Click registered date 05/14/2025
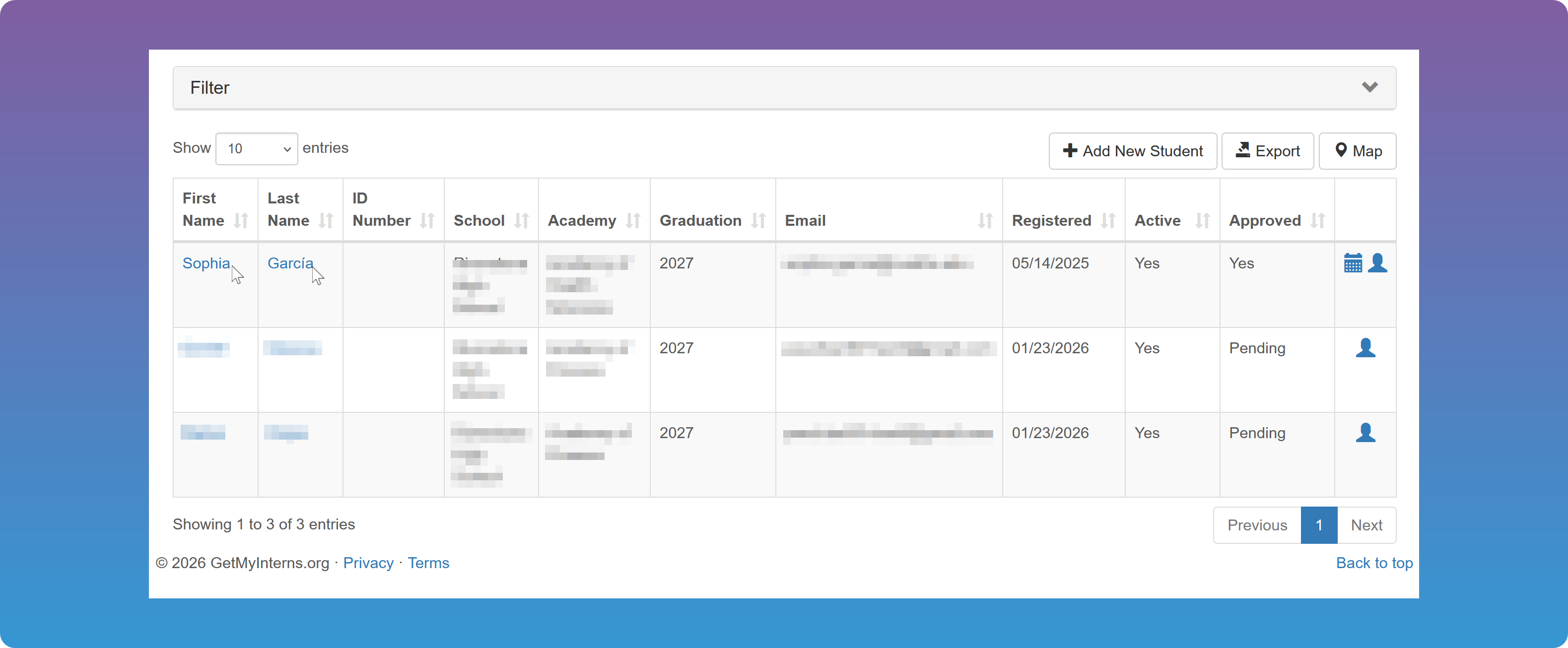The height and width of the screenshot is (648, 1568). (1050, 263)
